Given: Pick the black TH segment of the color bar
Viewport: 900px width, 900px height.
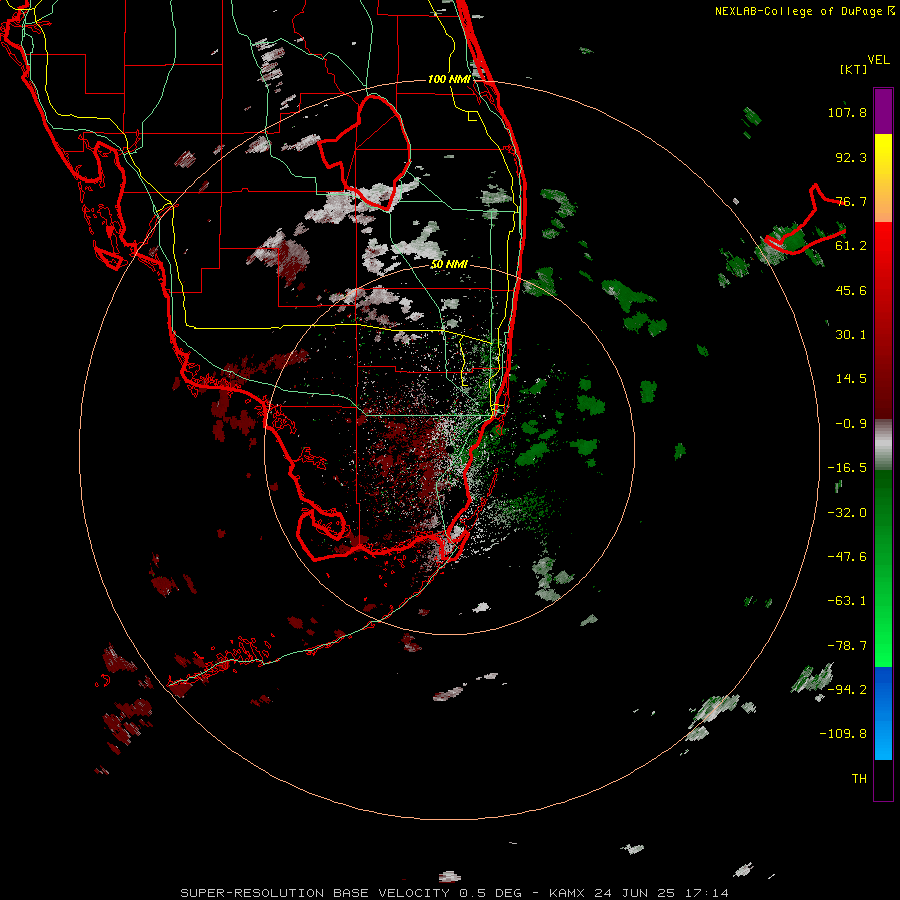Looking at the screenshot, I should pos(883,780).
